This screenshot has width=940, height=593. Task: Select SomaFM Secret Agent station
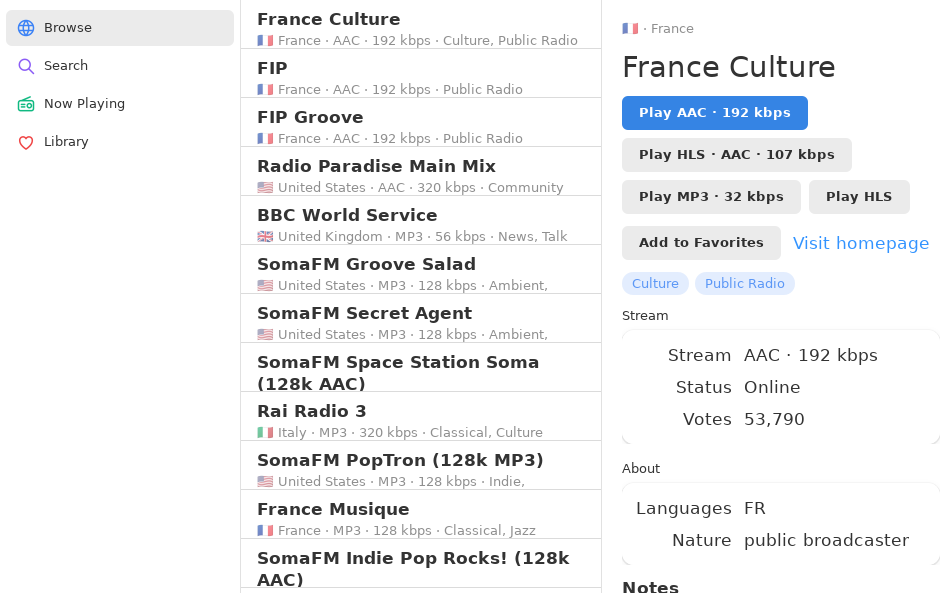coord(421,318)
